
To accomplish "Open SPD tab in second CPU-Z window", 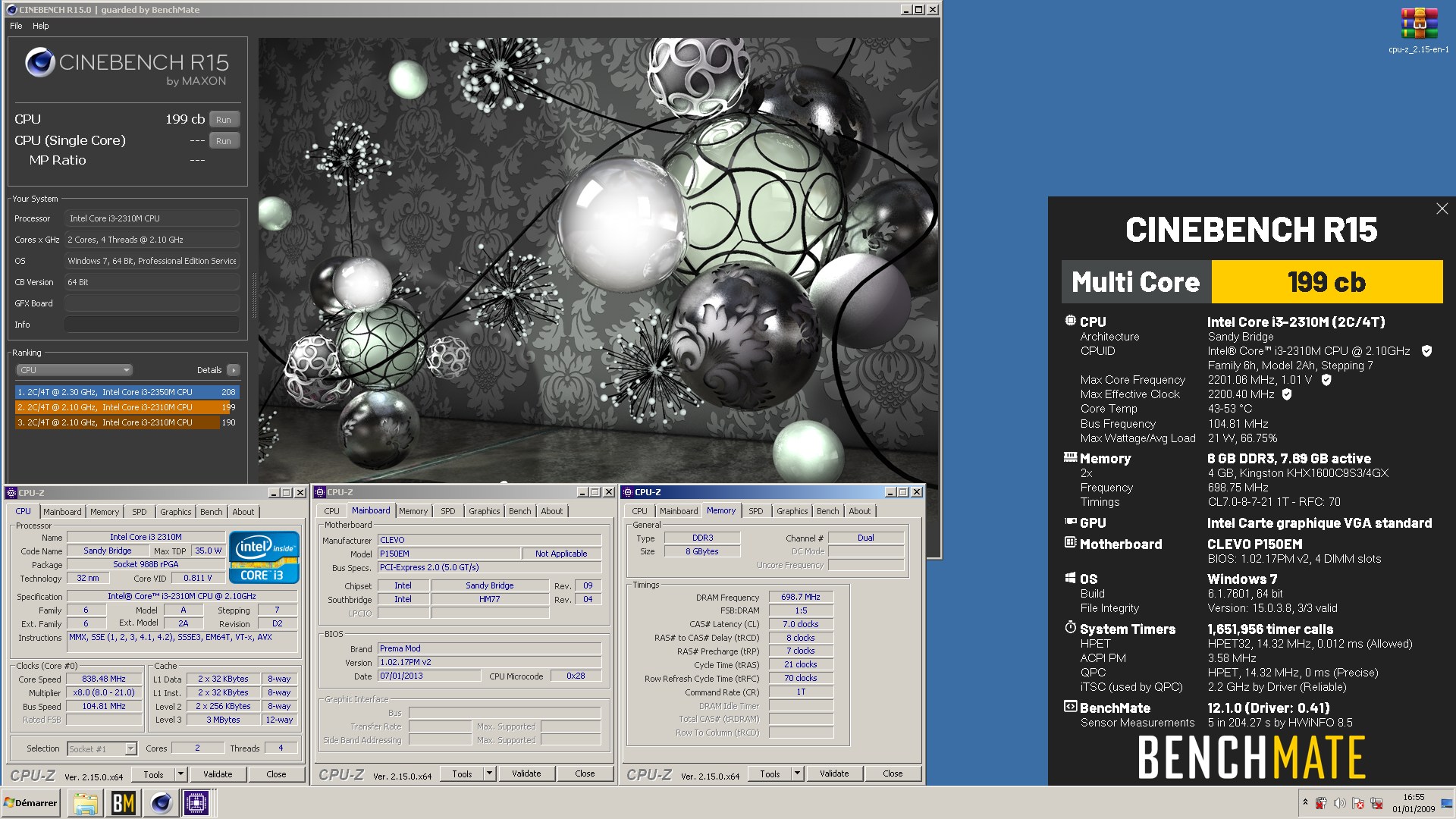I will (x=448, y=511).
